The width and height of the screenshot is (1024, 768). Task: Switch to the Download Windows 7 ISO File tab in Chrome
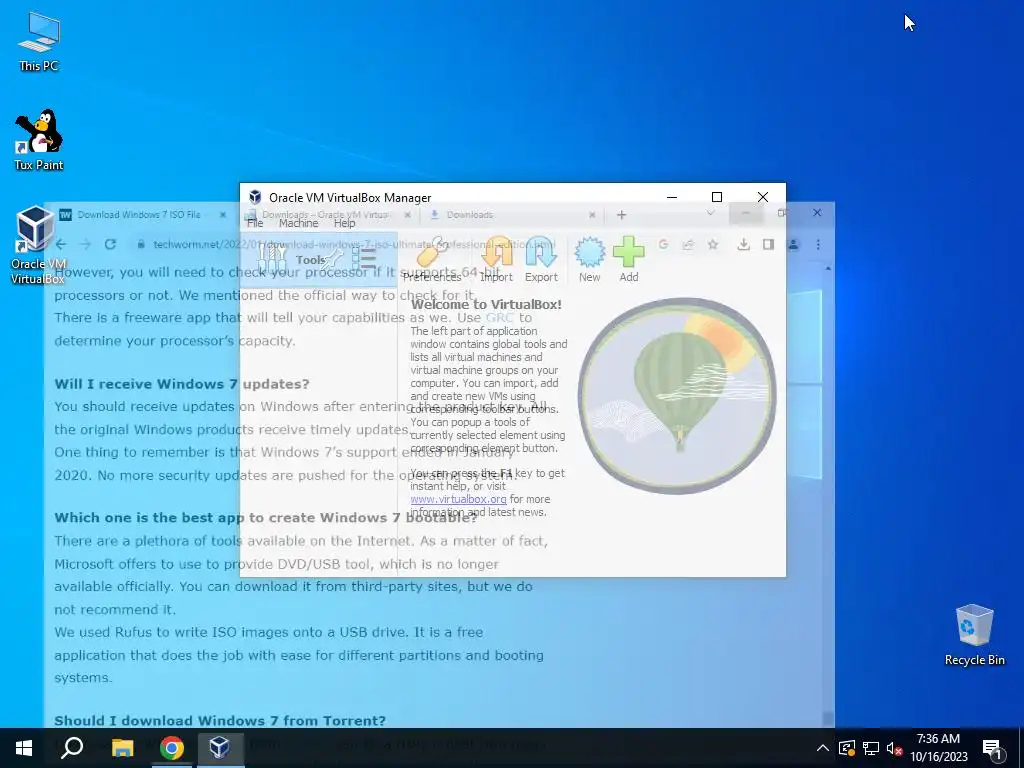click(x=138, y=215)
